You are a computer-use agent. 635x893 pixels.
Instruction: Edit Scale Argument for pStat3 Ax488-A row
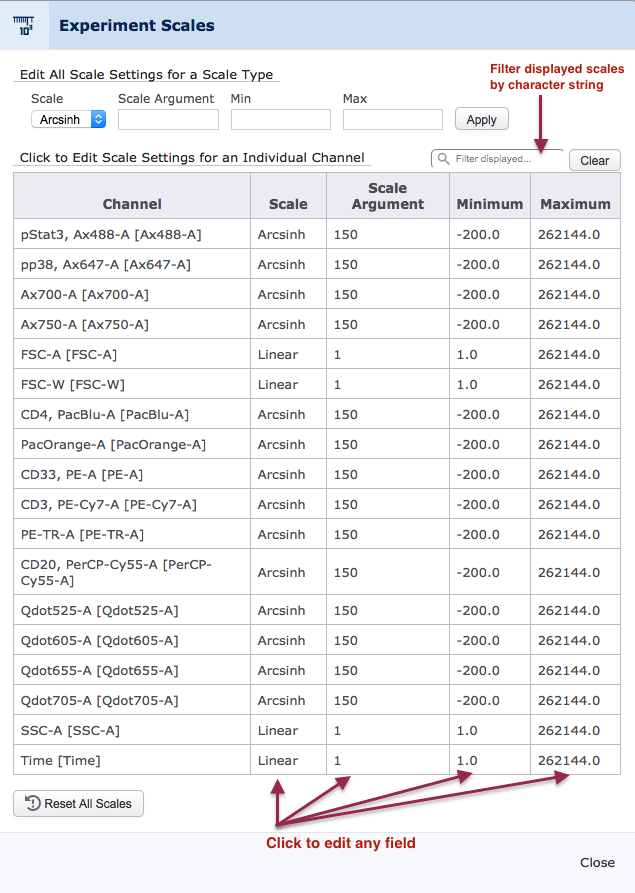[388, 234]
